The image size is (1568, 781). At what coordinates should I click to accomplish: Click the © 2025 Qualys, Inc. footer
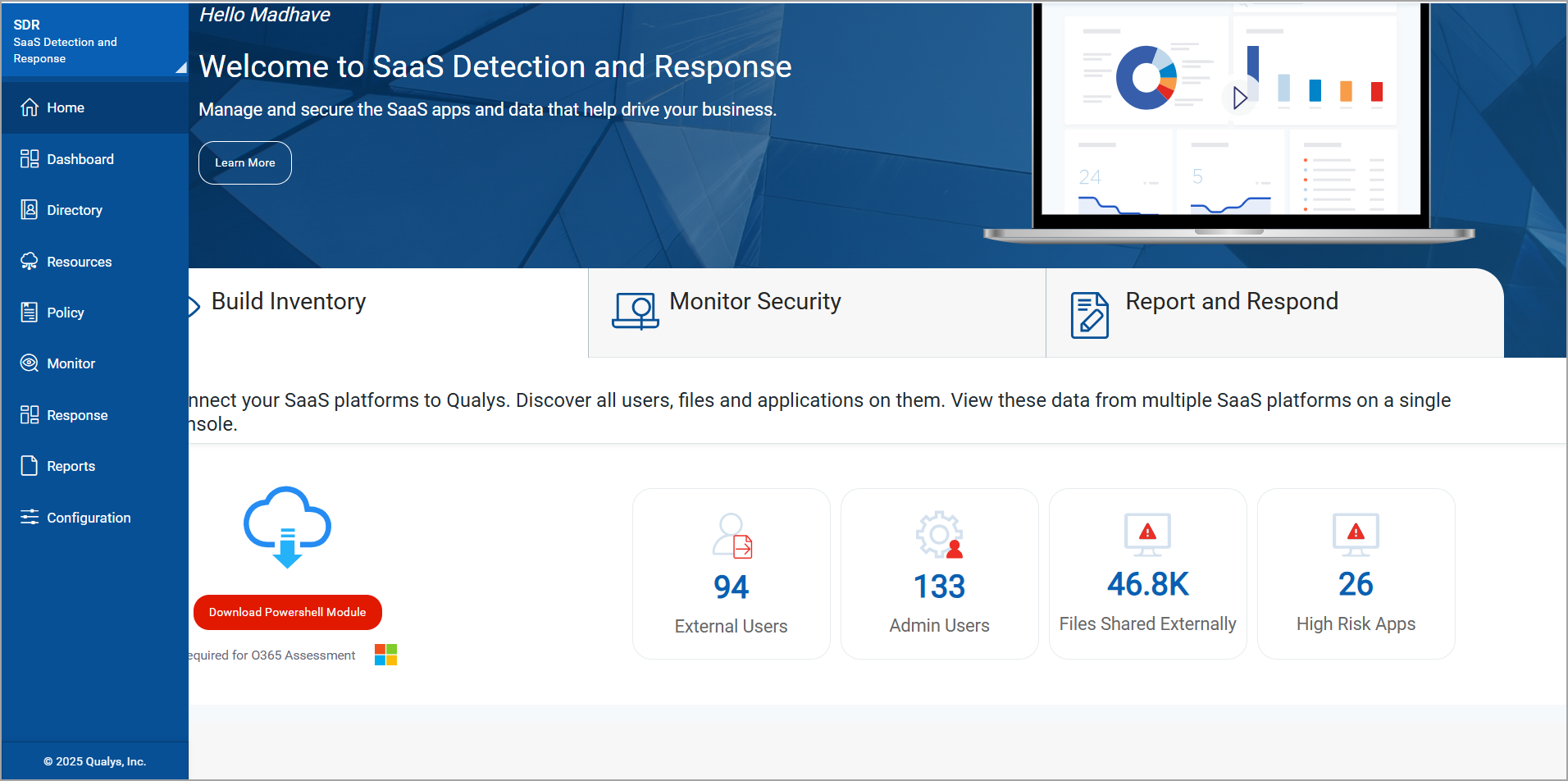[x=95, y=761]
